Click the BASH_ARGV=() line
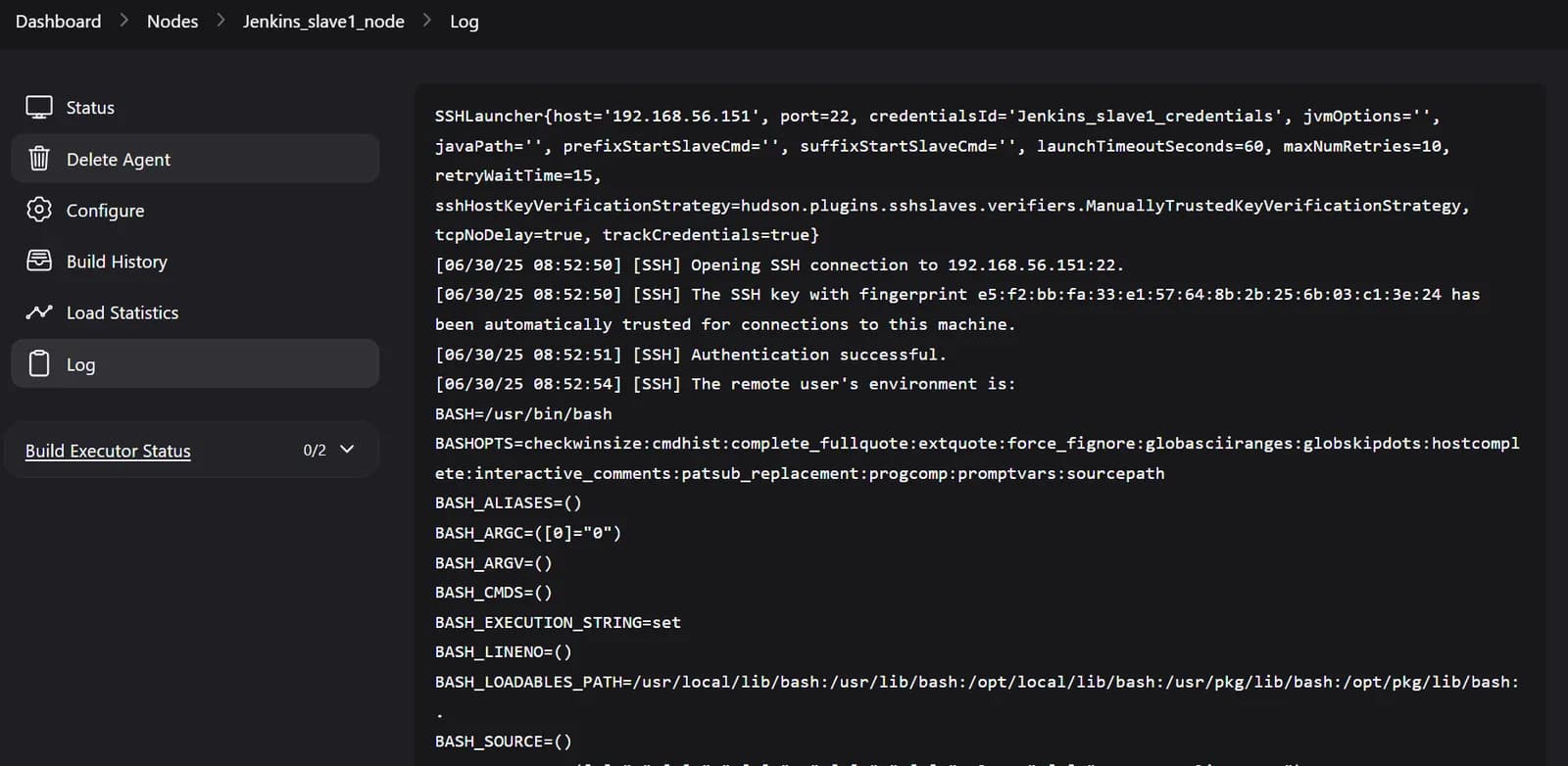1568x766 pixels. pyautogui.click(x=494, y=563)
